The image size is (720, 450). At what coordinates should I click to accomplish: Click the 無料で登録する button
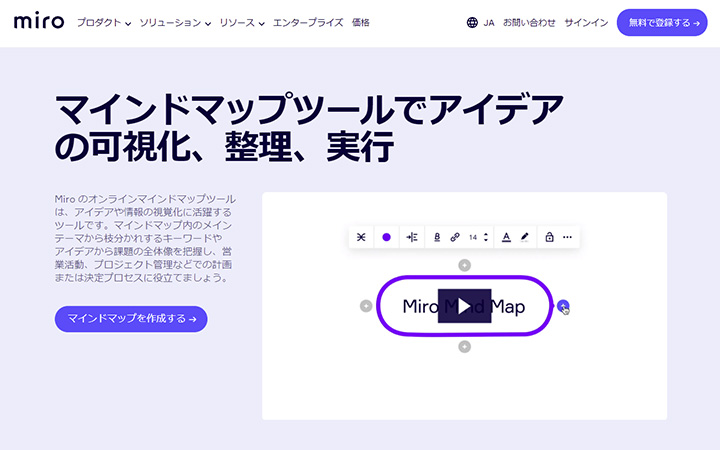pos(662,22)
